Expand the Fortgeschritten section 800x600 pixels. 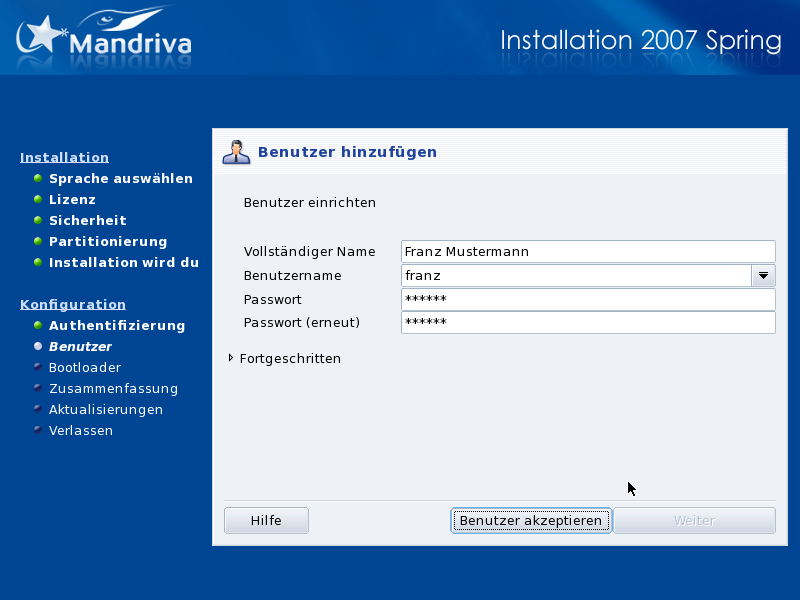[232, 358]
